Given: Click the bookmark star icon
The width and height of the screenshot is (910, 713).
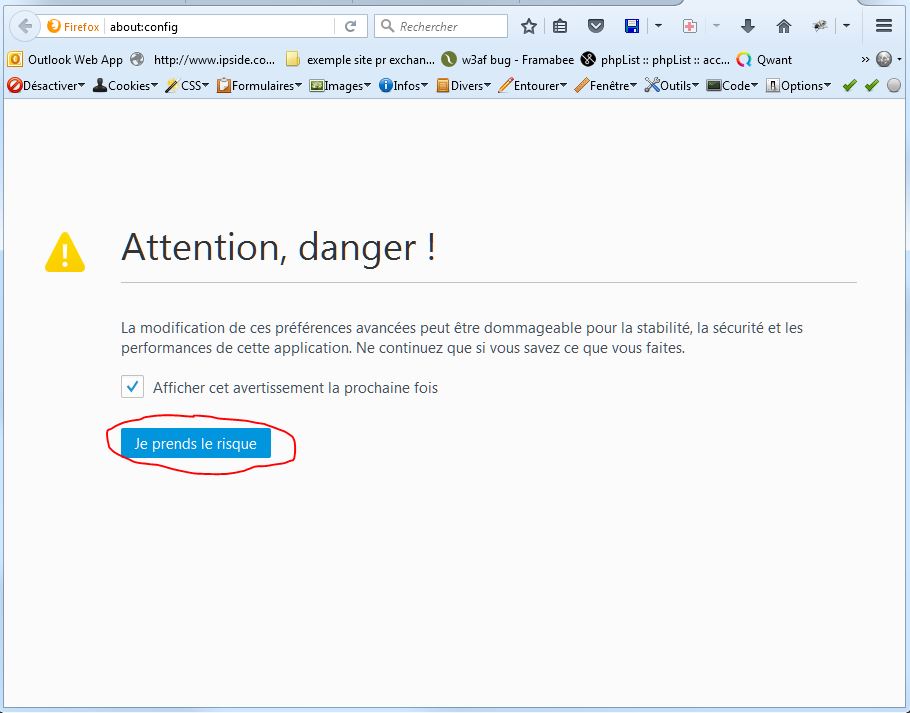Looking at the screenshot, I should pos(529,27).
